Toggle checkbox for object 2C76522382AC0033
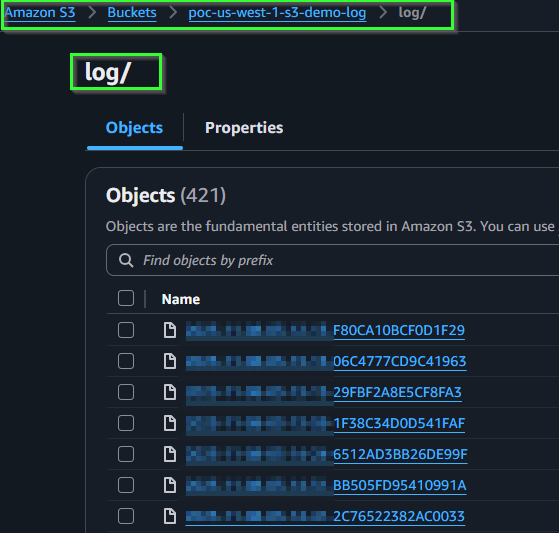The width and height of the screenshot is (559, 533). [126, 516]
